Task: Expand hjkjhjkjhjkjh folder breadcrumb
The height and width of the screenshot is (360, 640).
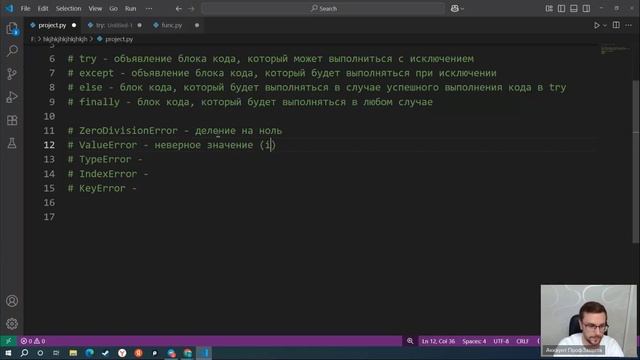Action: [65, 39]
